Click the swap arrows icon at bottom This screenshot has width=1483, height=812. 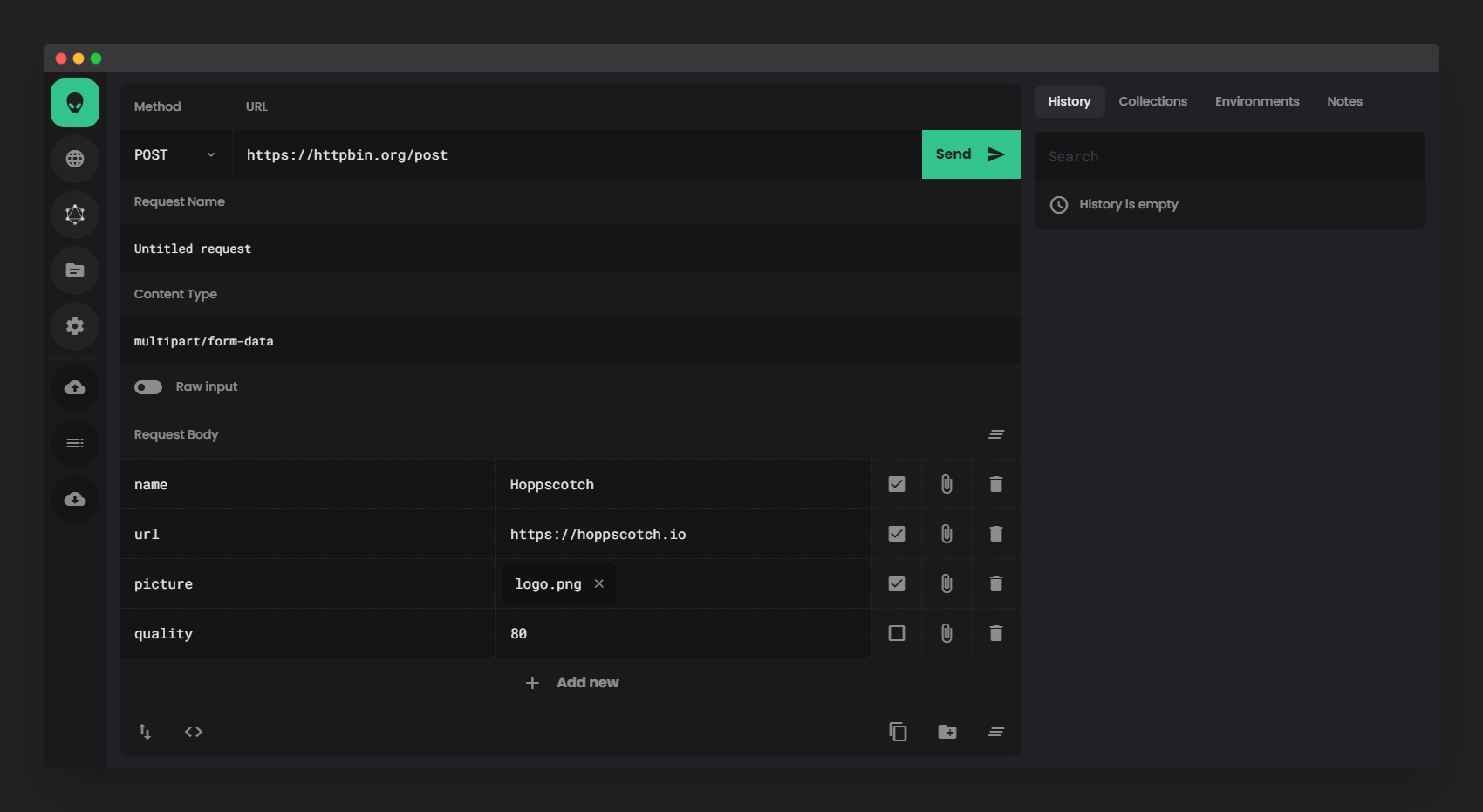[x=145, y=732]
